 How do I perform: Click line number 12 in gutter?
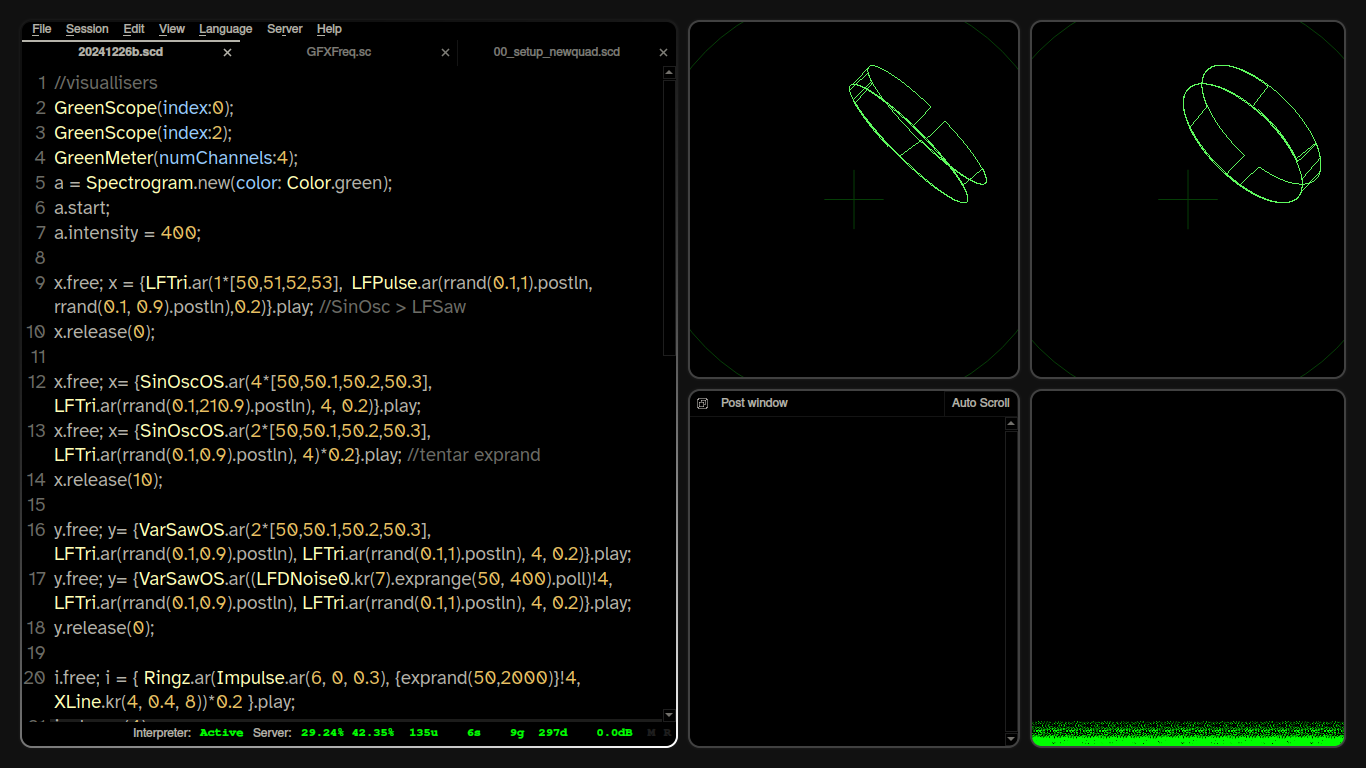37,382
